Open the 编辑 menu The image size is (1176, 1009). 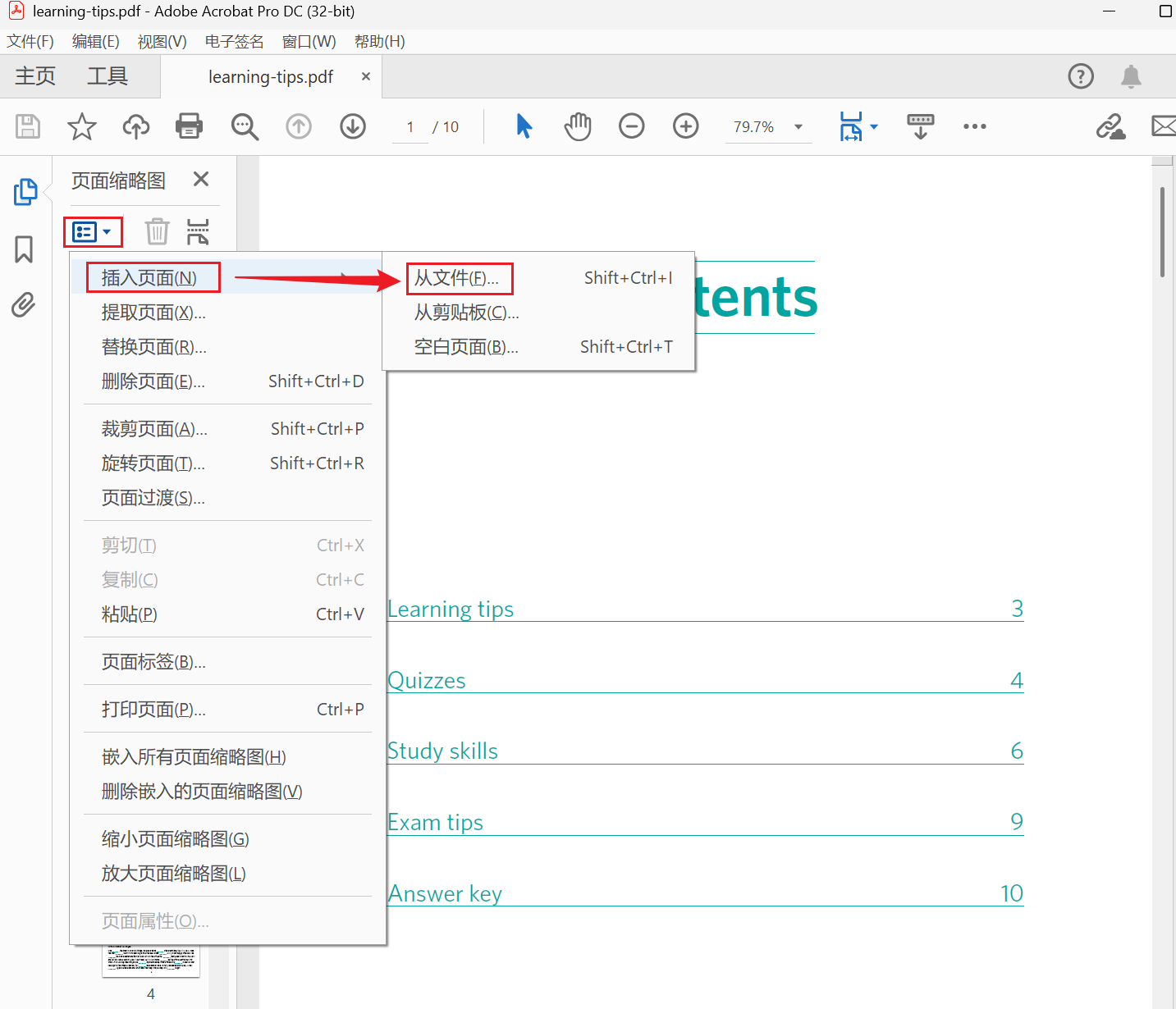click(x=94, y=41)
